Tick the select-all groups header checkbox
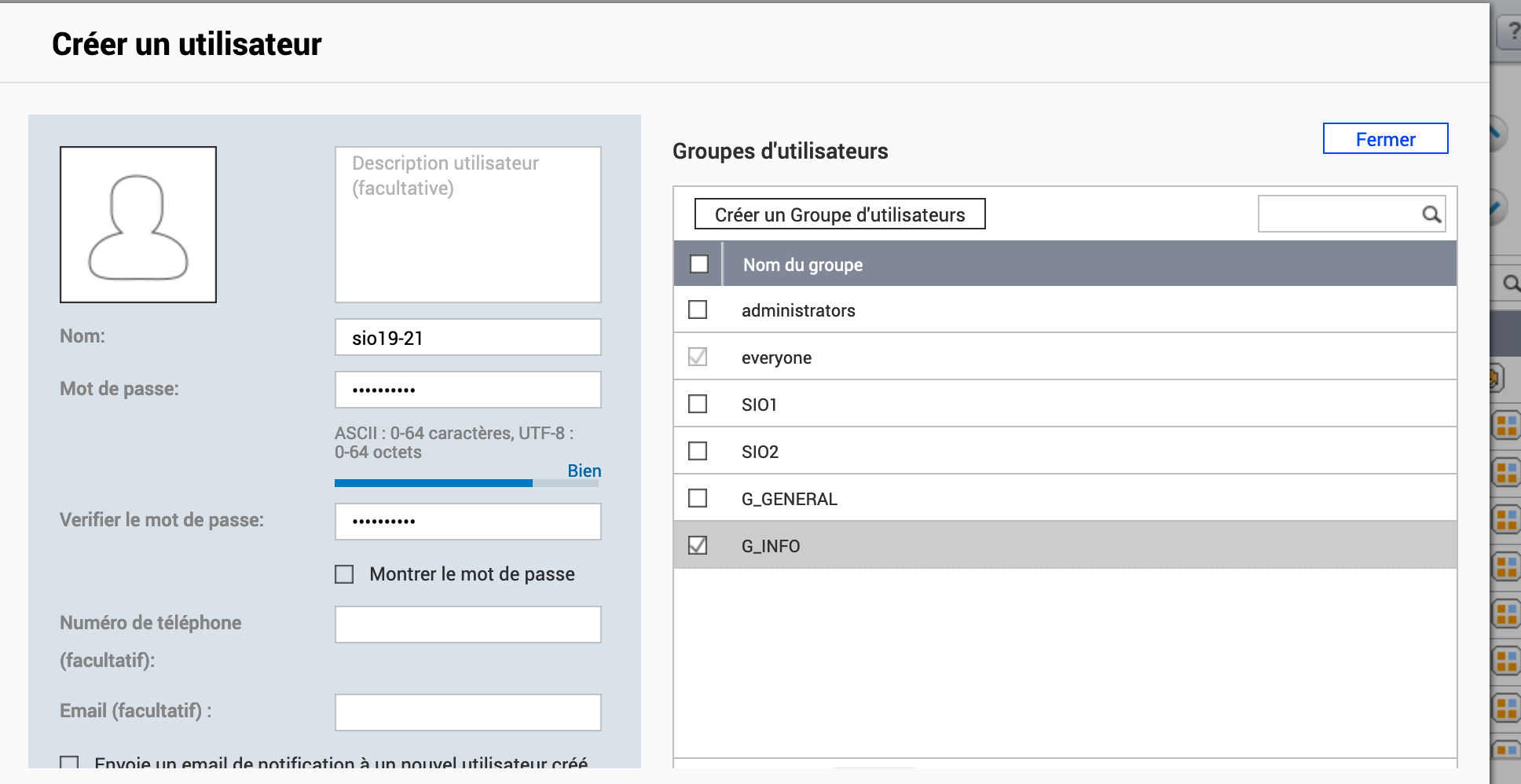 click(698, 264)
